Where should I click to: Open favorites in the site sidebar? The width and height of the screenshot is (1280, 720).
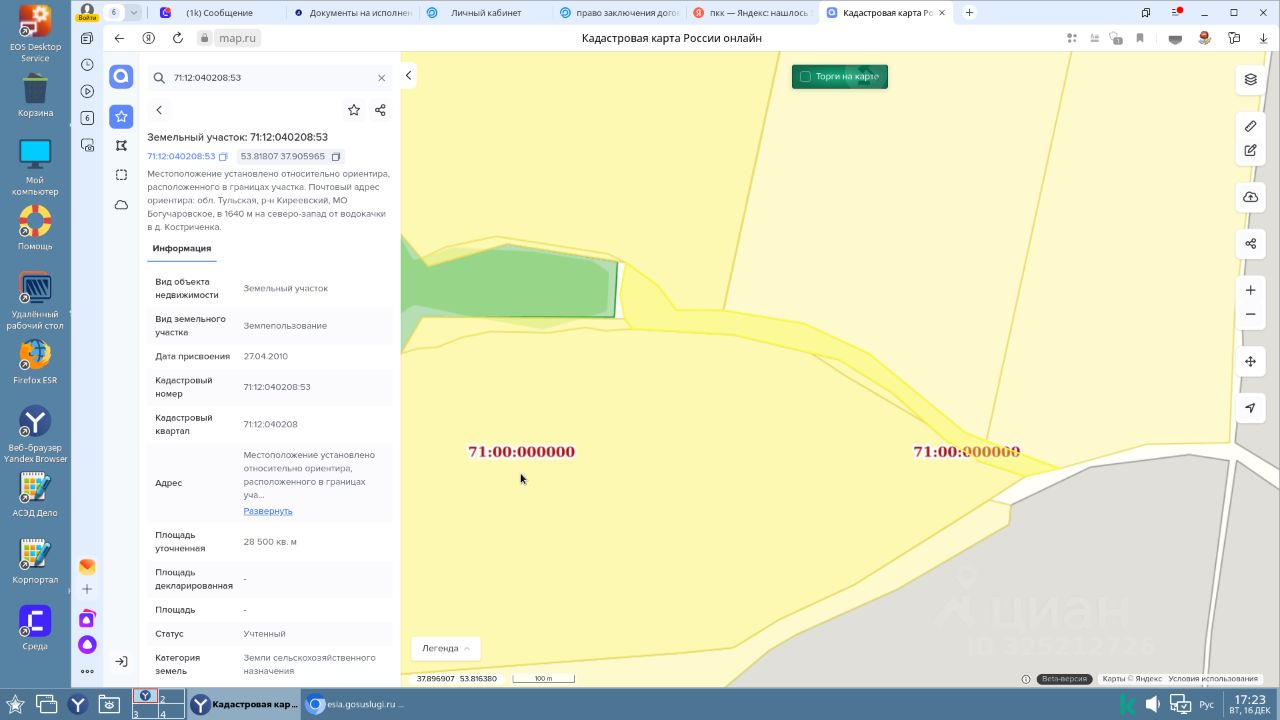[x=121, y=116]
